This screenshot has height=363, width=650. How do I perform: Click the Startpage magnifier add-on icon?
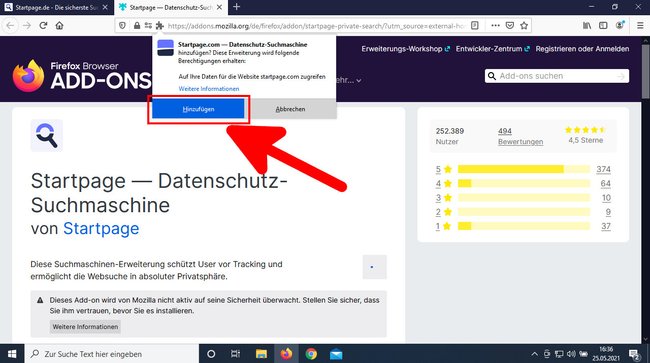click(46, 136)
